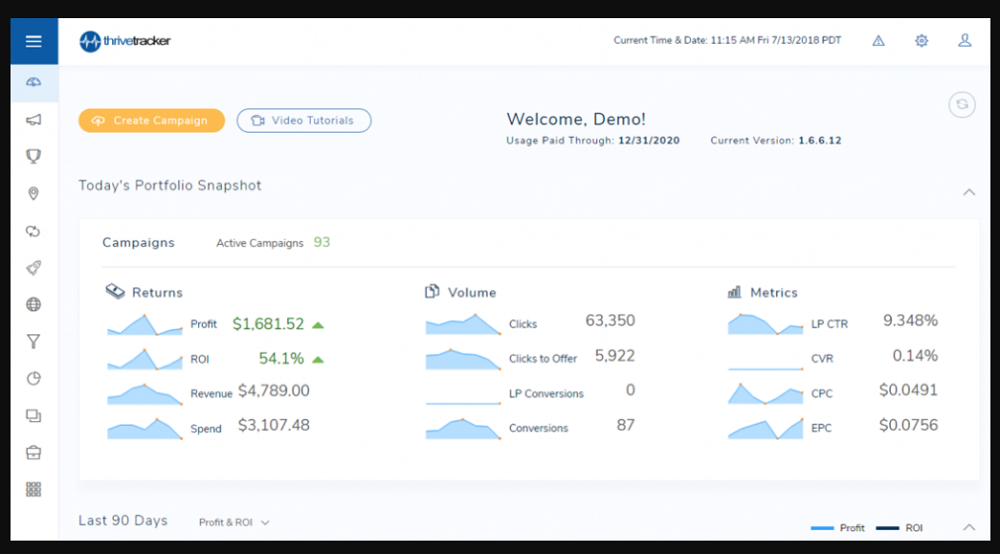
Task: Click the Current Version 1.6.6.12 text
Action: click(776, 140)
